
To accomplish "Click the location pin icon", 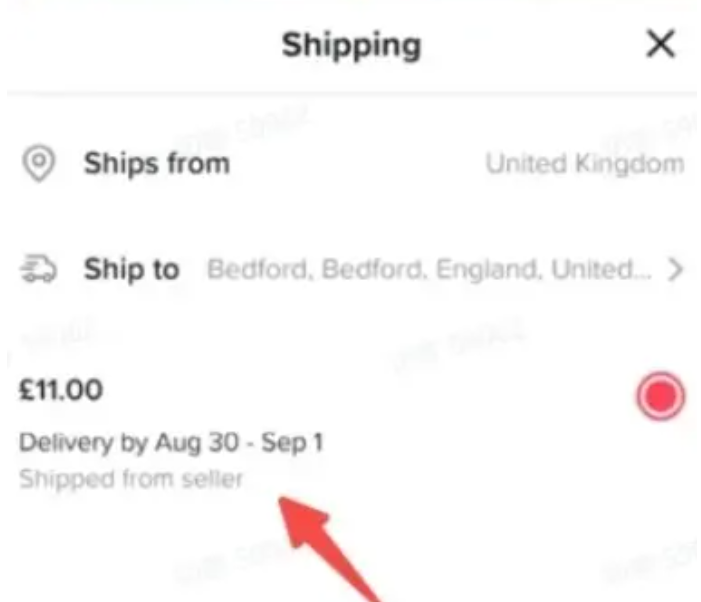I will (39, 164).
